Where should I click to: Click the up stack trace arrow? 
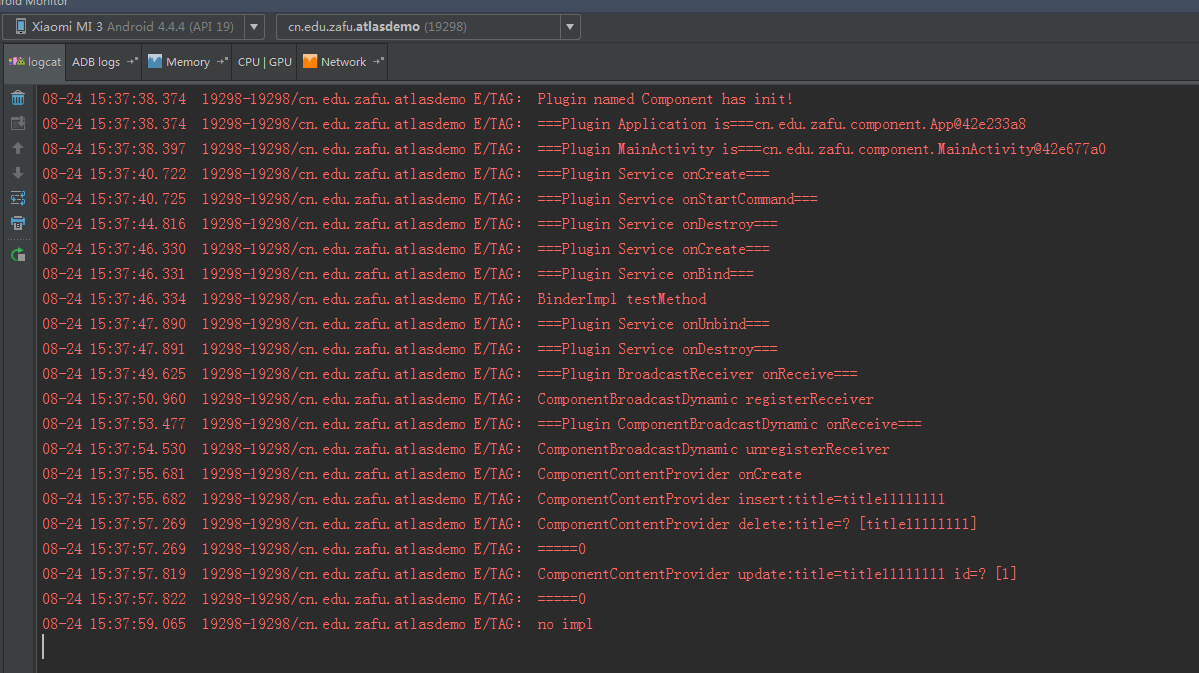(18, 148)
